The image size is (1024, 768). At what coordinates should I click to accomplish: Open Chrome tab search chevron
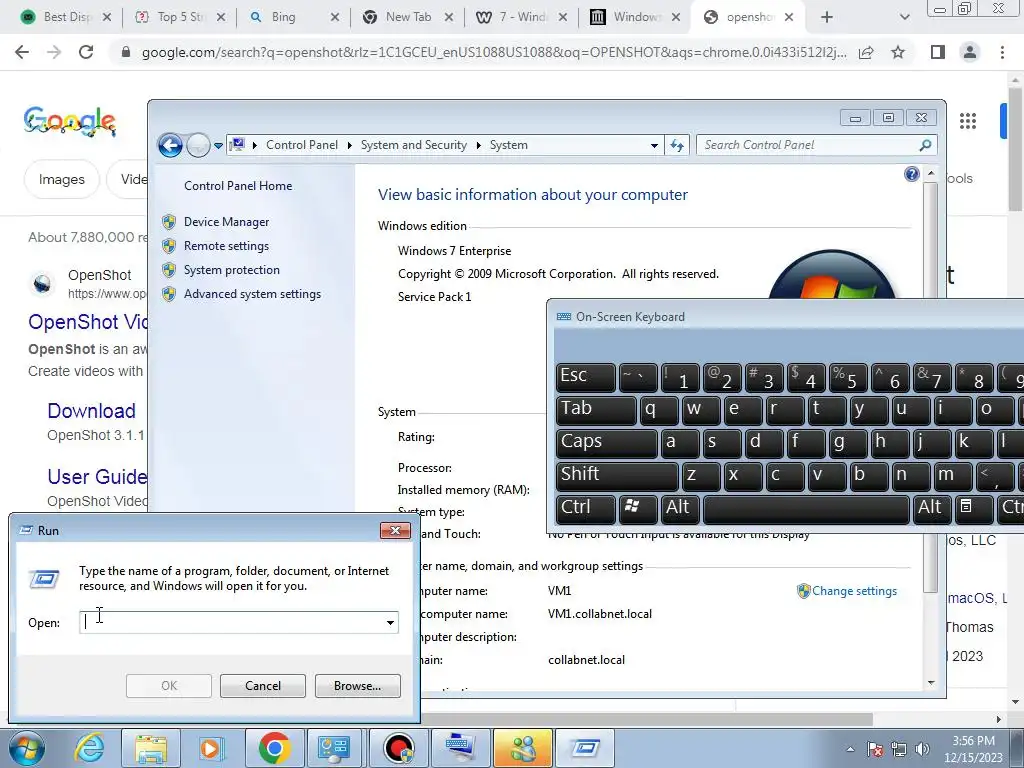point(904,17)
